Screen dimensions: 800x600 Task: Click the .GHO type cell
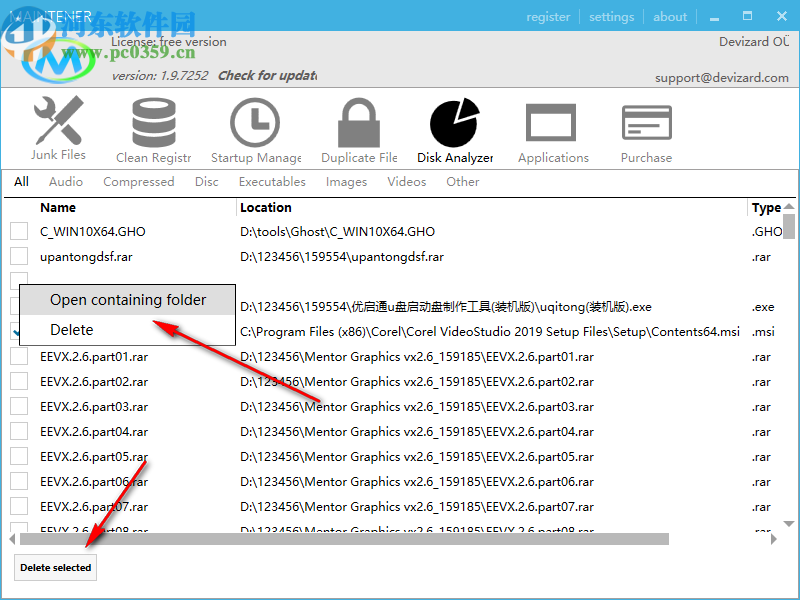tap(767, 232)
